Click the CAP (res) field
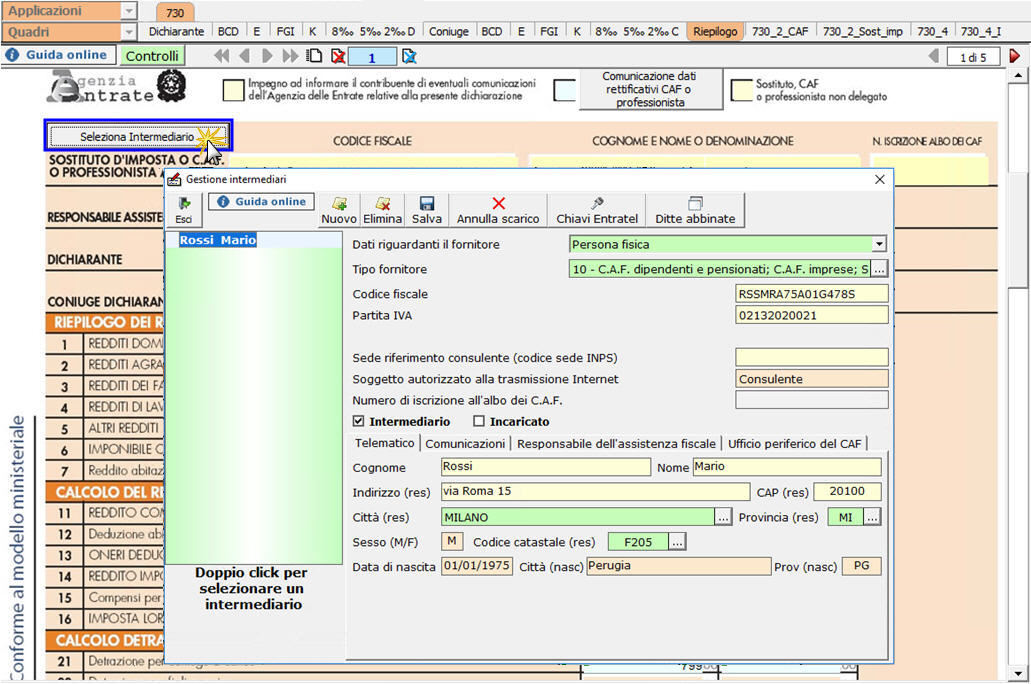Viewport: 1031px width, 684px height. click(x=847, y=491)
